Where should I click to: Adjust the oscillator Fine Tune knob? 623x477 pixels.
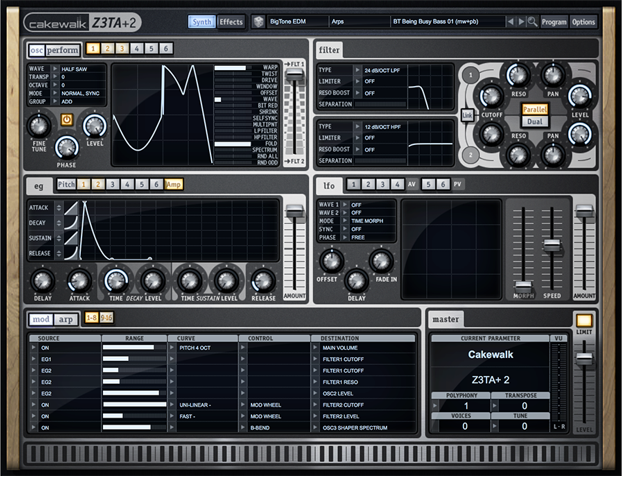coord(39,126)
